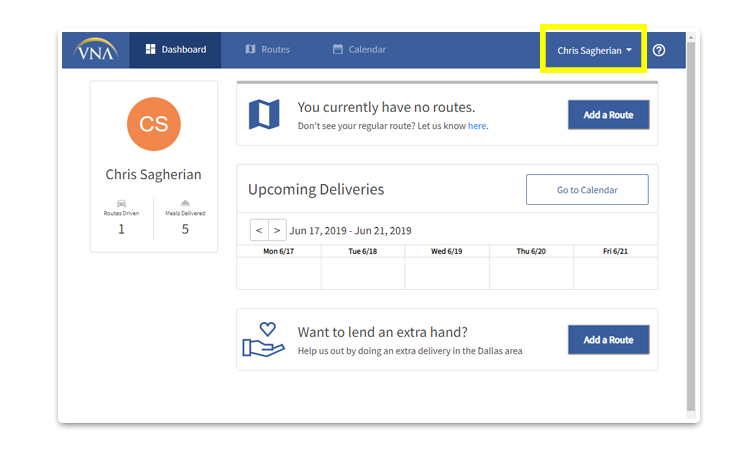Open the Chris Sagherian user dropdown
750x460 pixels.
pyautogui.click(x=594, y=50)
